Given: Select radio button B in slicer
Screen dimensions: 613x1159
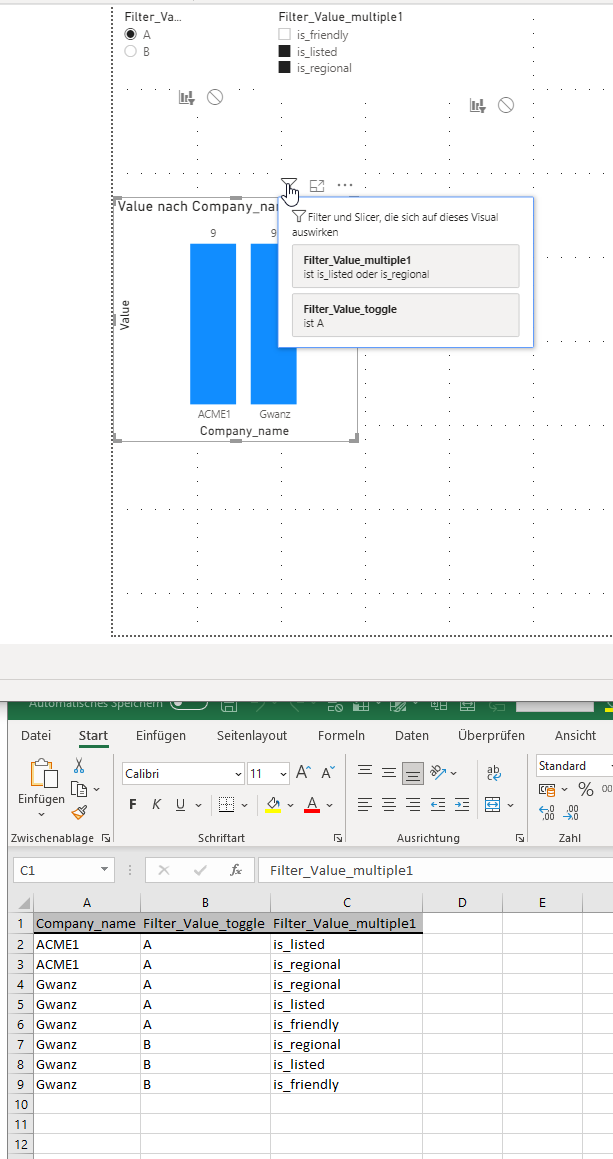Looking at the screenshot, I should pyautogui.click(x=130, y=52).
